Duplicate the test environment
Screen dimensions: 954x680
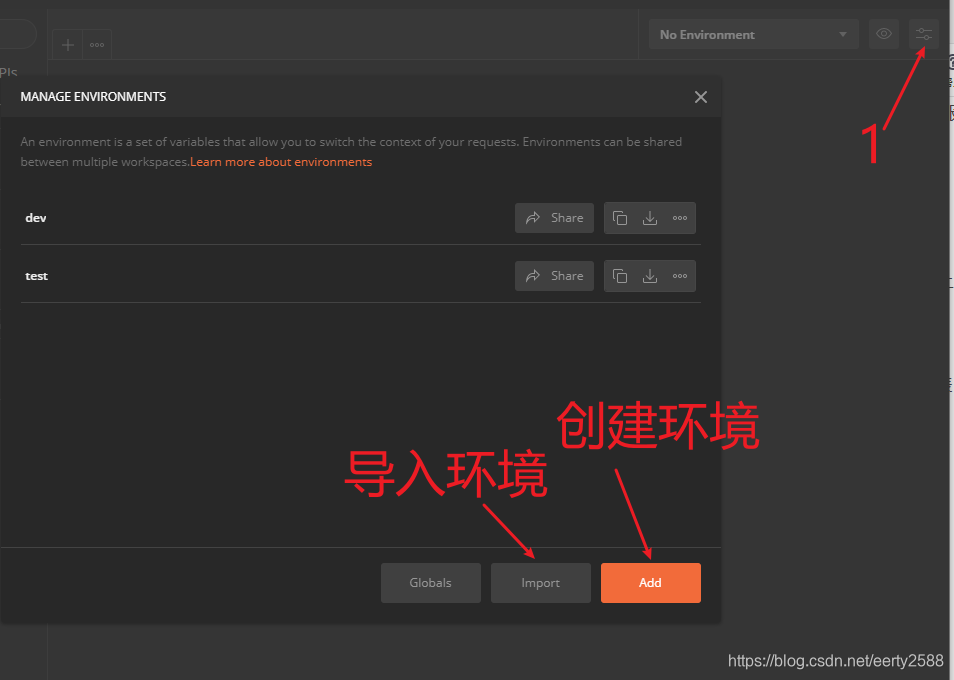click(x=619, y=276)
